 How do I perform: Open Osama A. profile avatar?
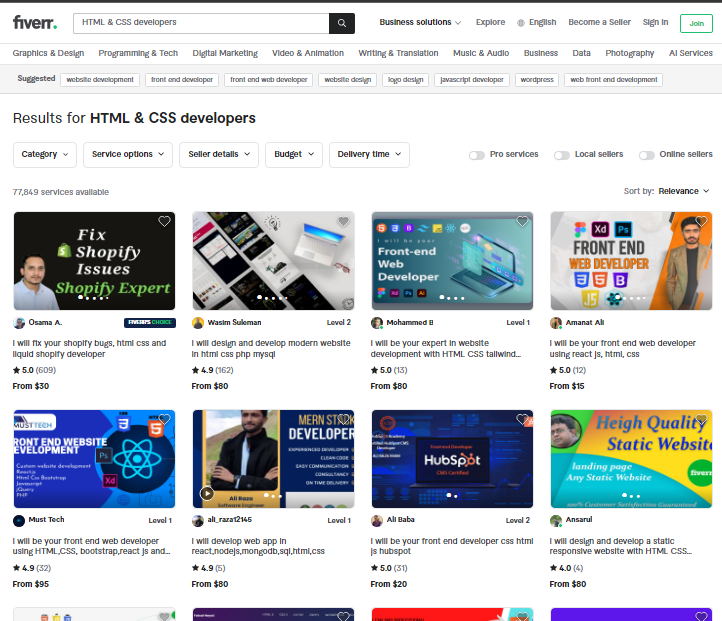coord(19,323)
